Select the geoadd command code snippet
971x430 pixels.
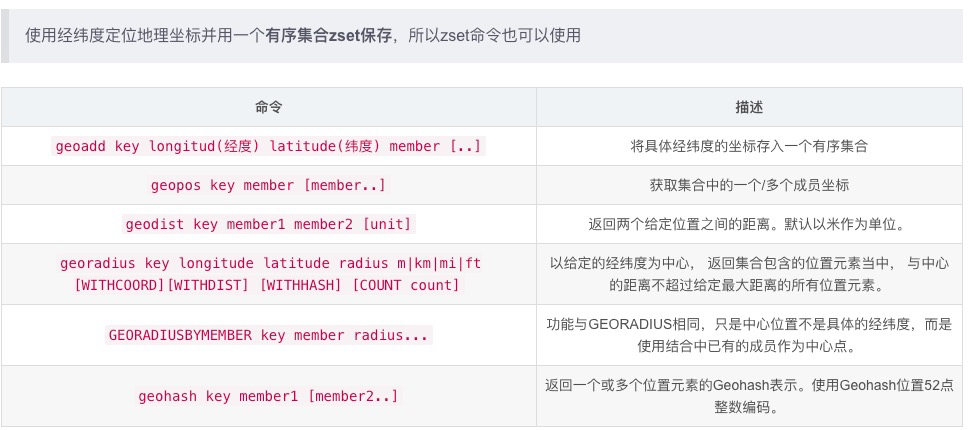coord(268,146)
